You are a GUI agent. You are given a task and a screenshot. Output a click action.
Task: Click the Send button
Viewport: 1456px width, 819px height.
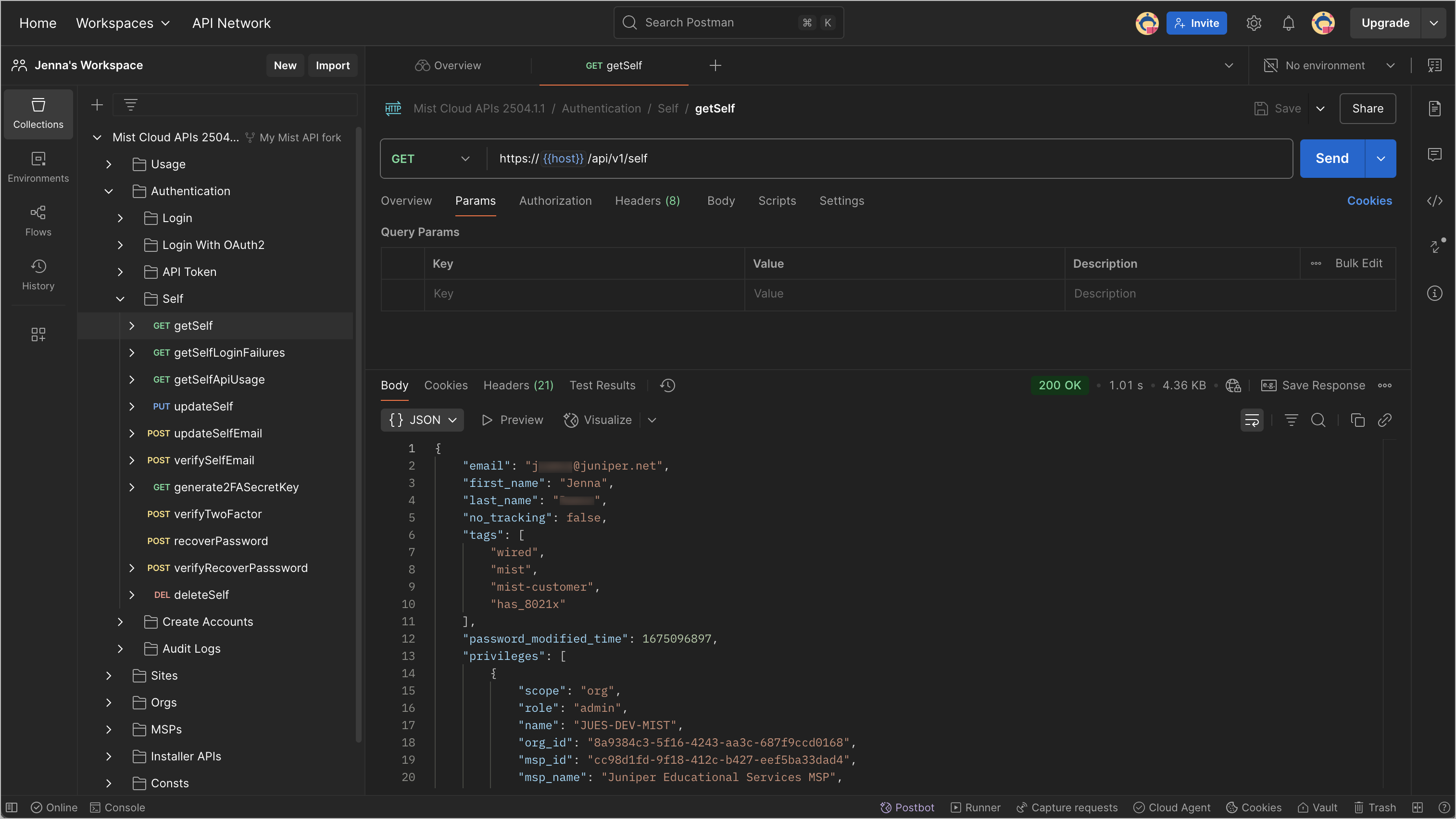point(1331,159)
